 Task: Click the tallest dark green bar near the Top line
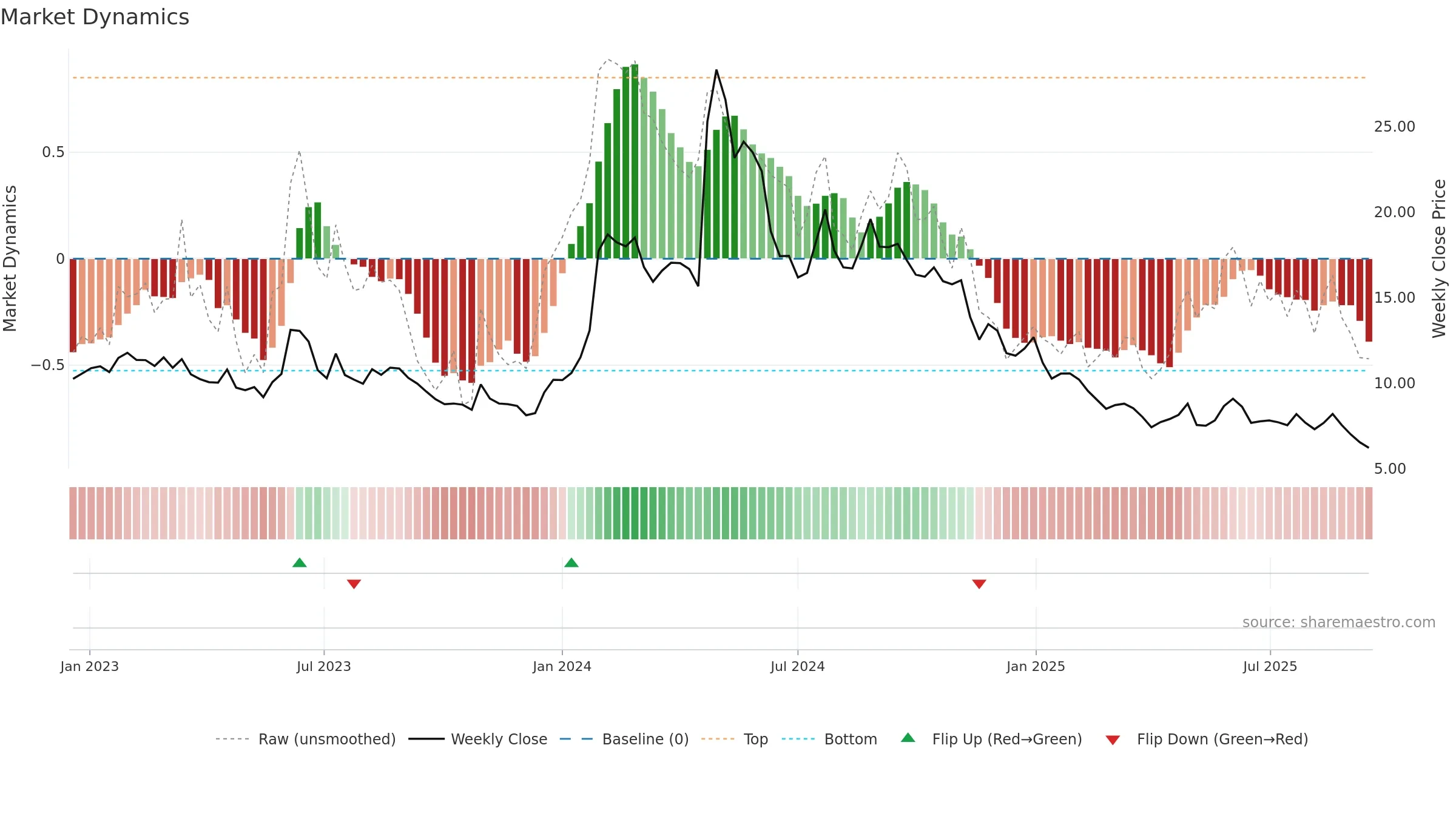coord(635,161)
